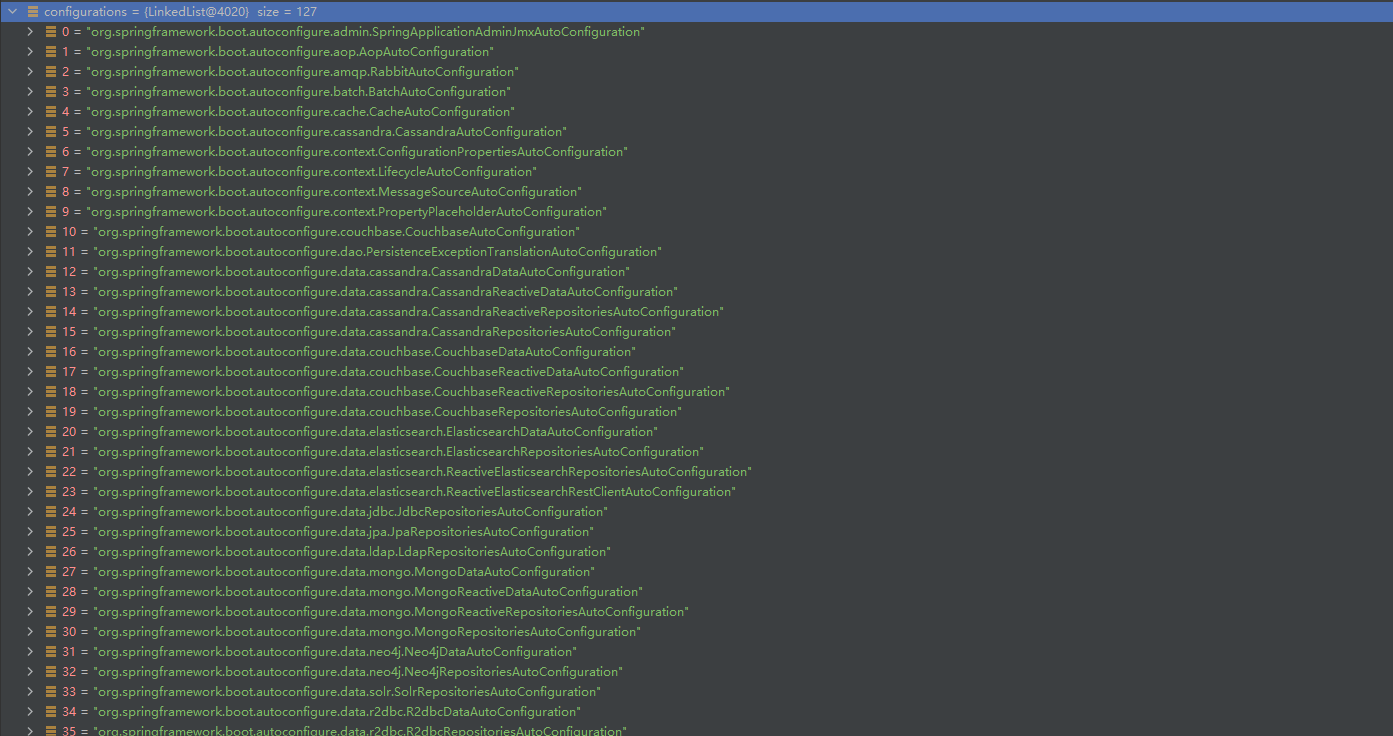Screen dimensions: 1393x736
Task: Click the field icon of entry 12
Action: coord(51,272)
